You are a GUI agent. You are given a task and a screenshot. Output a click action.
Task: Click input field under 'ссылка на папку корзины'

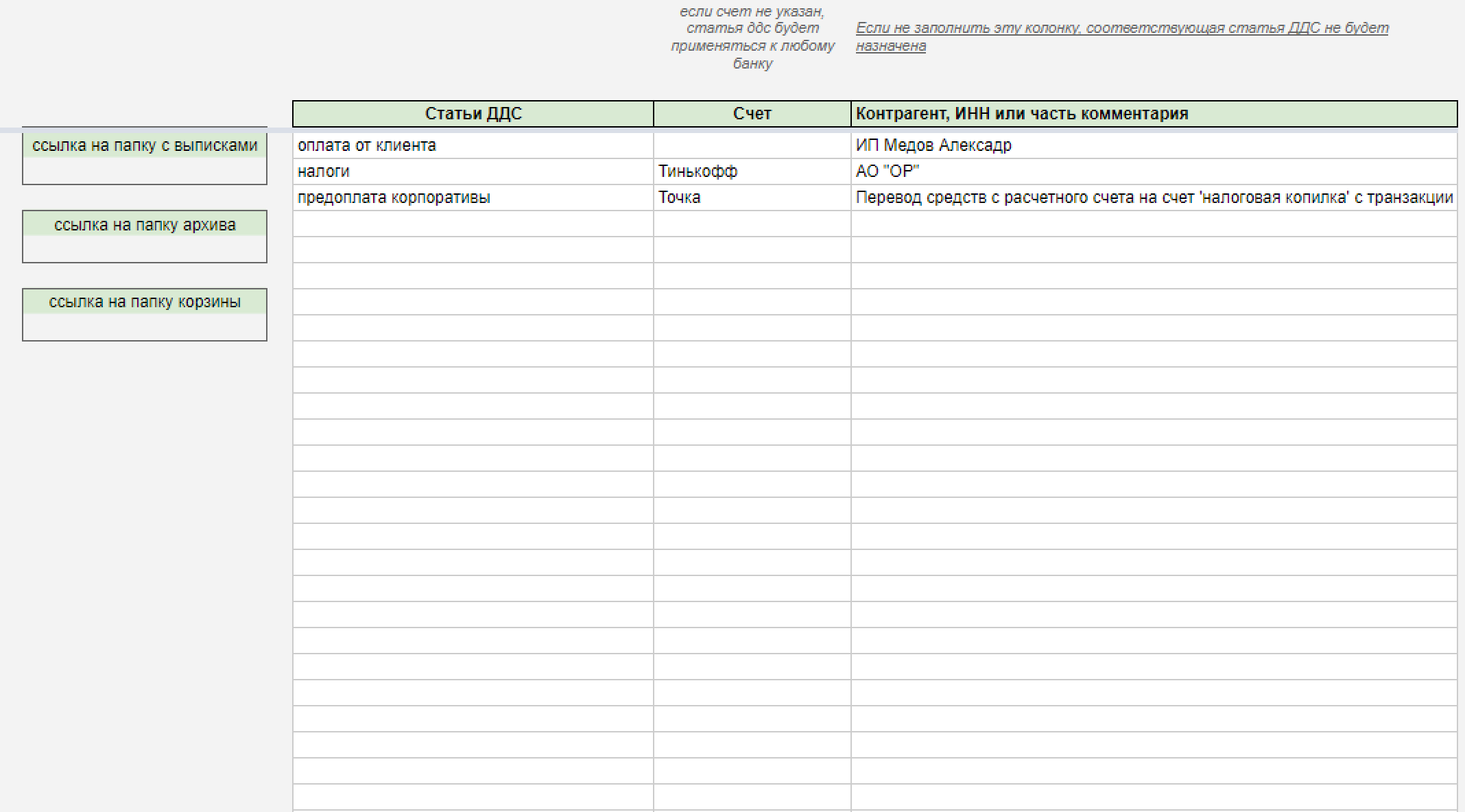pos(145,327)
